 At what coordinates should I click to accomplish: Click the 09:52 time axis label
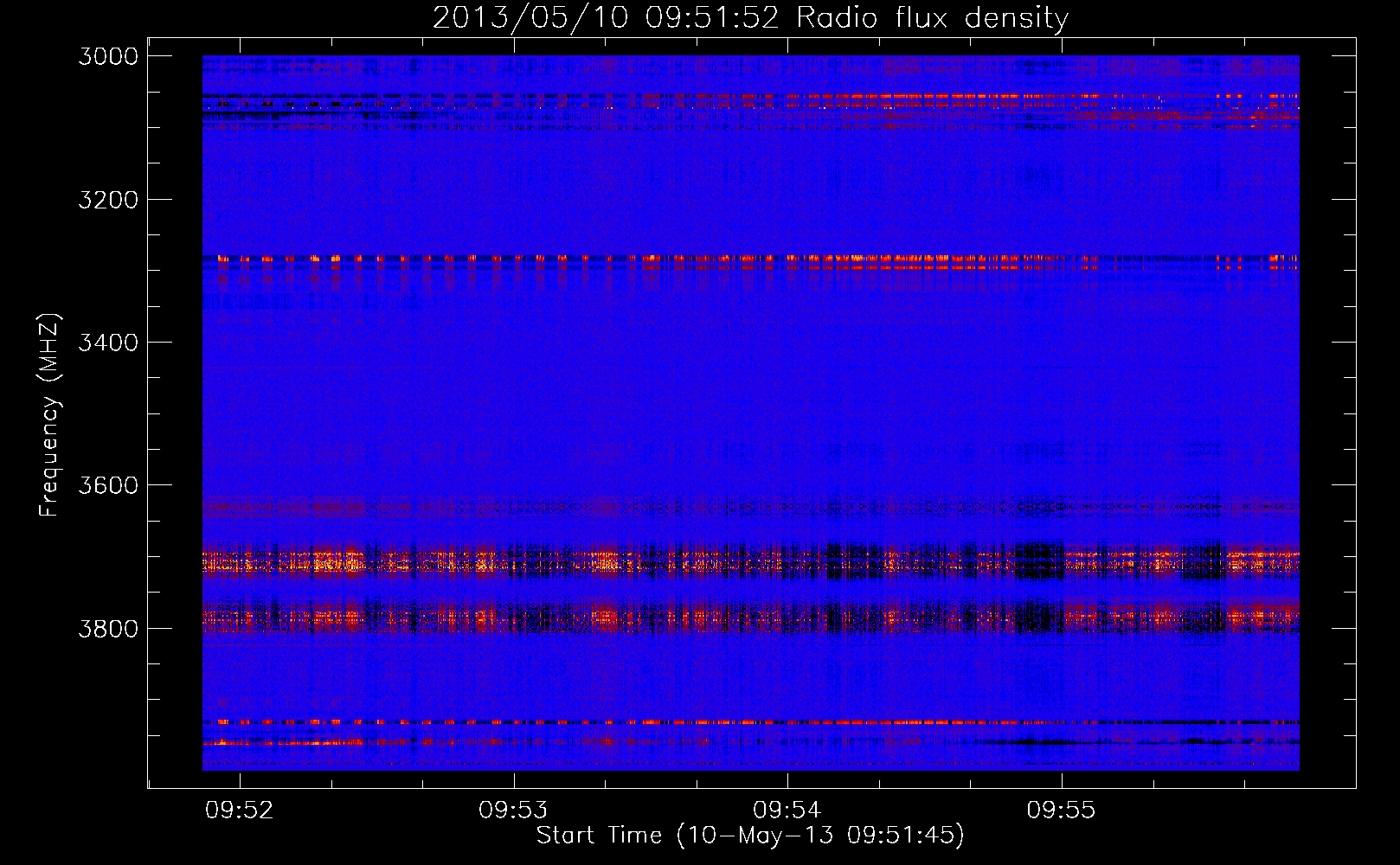240,810
